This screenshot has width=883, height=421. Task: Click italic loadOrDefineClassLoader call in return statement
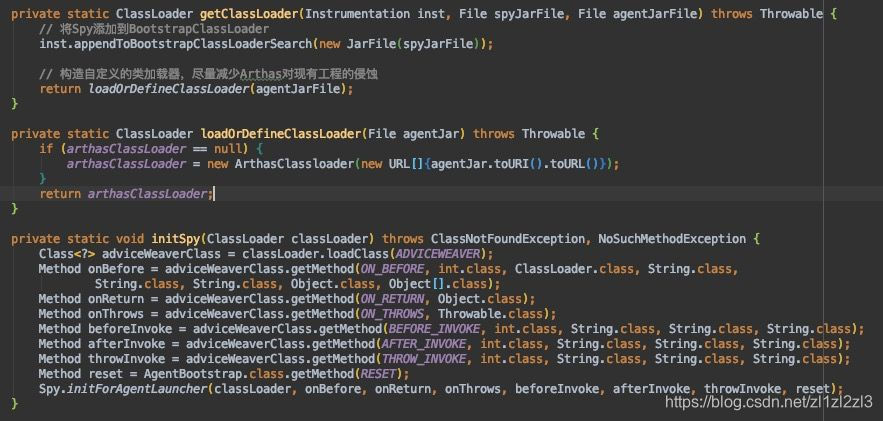[x=168, y=88]
